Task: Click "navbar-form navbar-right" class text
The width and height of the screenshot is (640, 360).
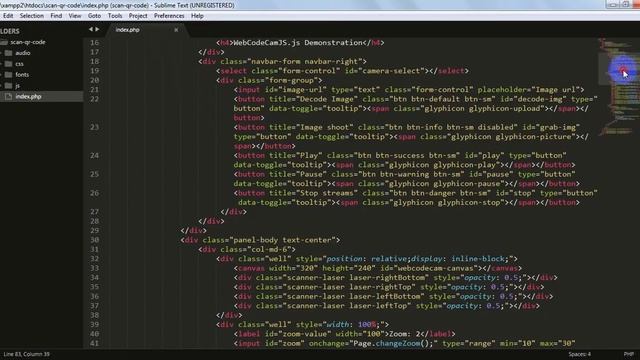Action: (x=304, y=61)
